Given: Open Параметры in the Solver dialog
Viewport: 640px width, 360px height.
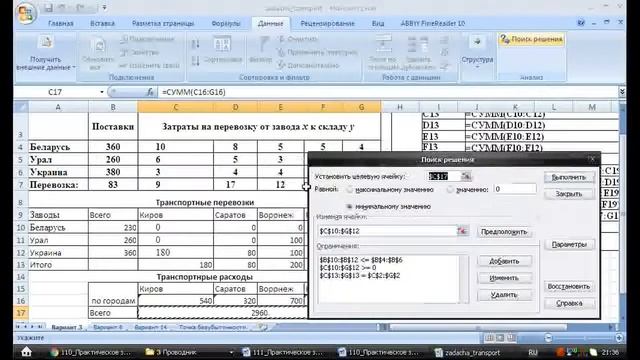Looking at the screenshot, I should point(569,244).
